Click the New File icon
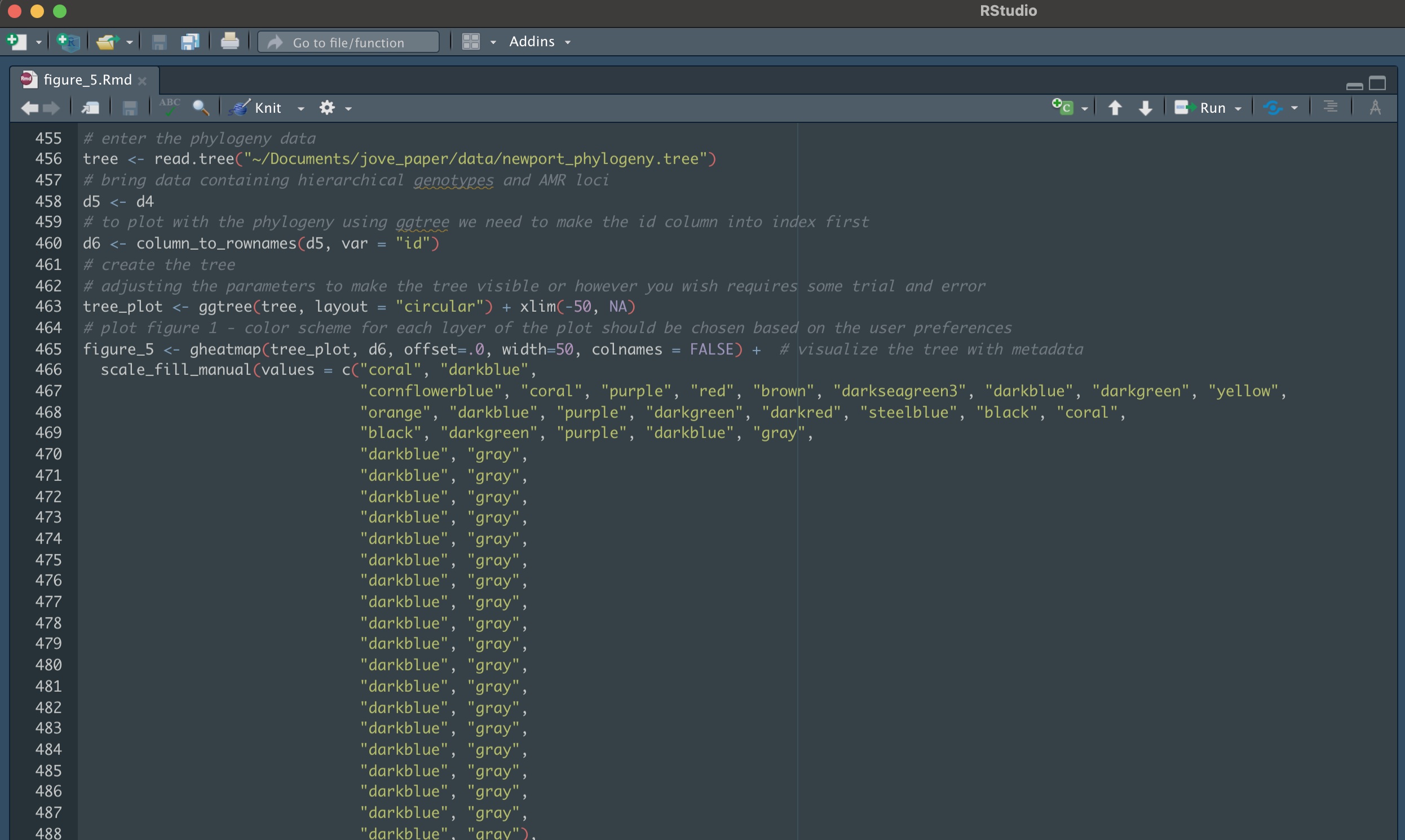 click(x=16, y=42)
